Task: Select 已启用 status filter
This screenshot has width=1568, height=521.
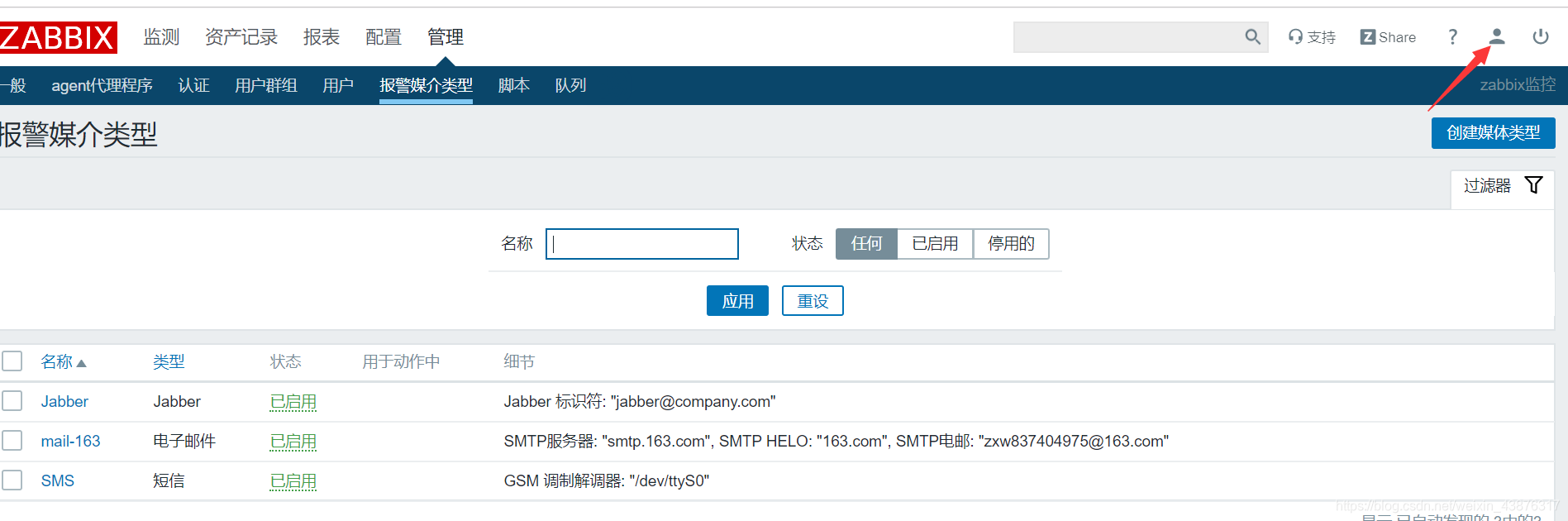Action: (935, 244)
